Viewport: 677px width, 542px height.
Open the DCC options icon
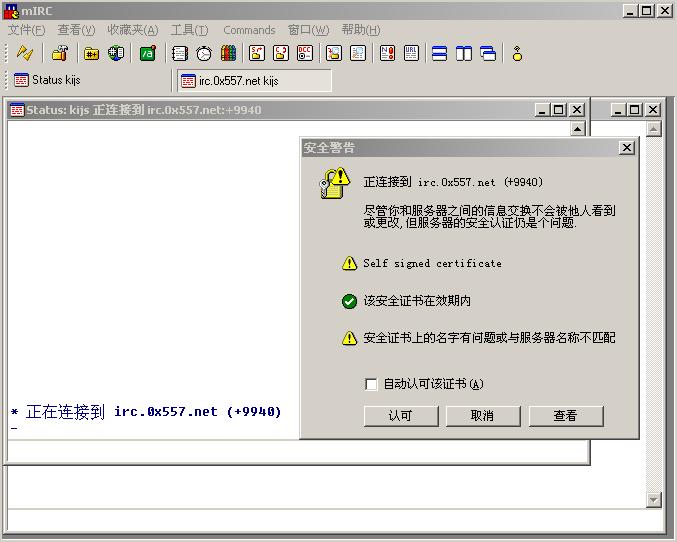[305, 54]
